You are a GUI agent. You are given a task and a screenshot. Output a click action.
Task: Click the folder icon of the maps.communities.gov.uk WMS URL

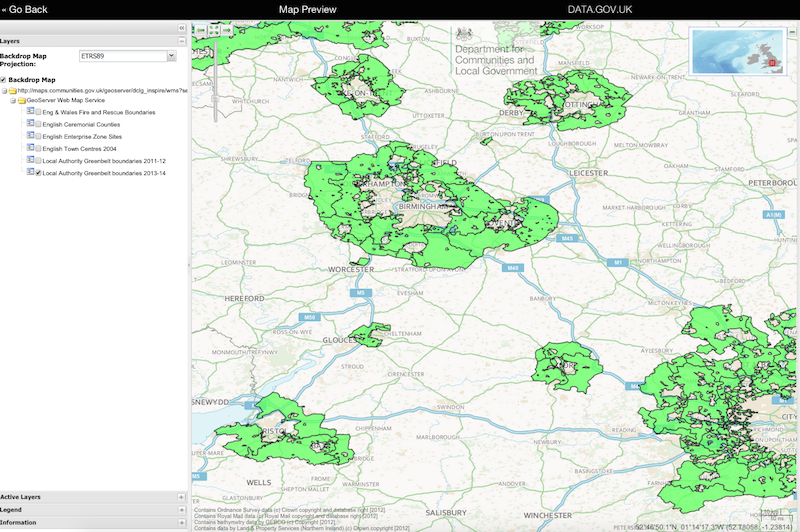[x=13, y=91]
